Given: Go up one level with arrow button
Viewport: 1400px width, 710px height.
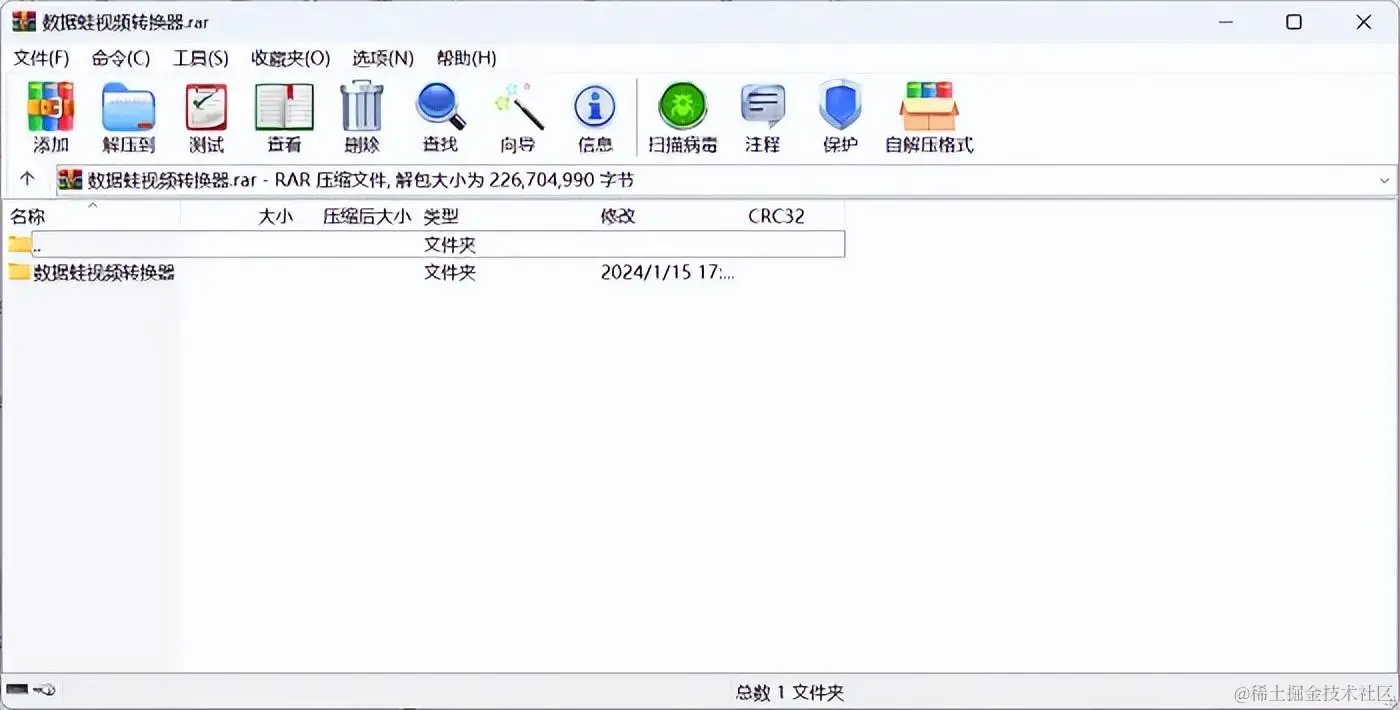Looking at the screenshot, I should (x=27, y=179).
